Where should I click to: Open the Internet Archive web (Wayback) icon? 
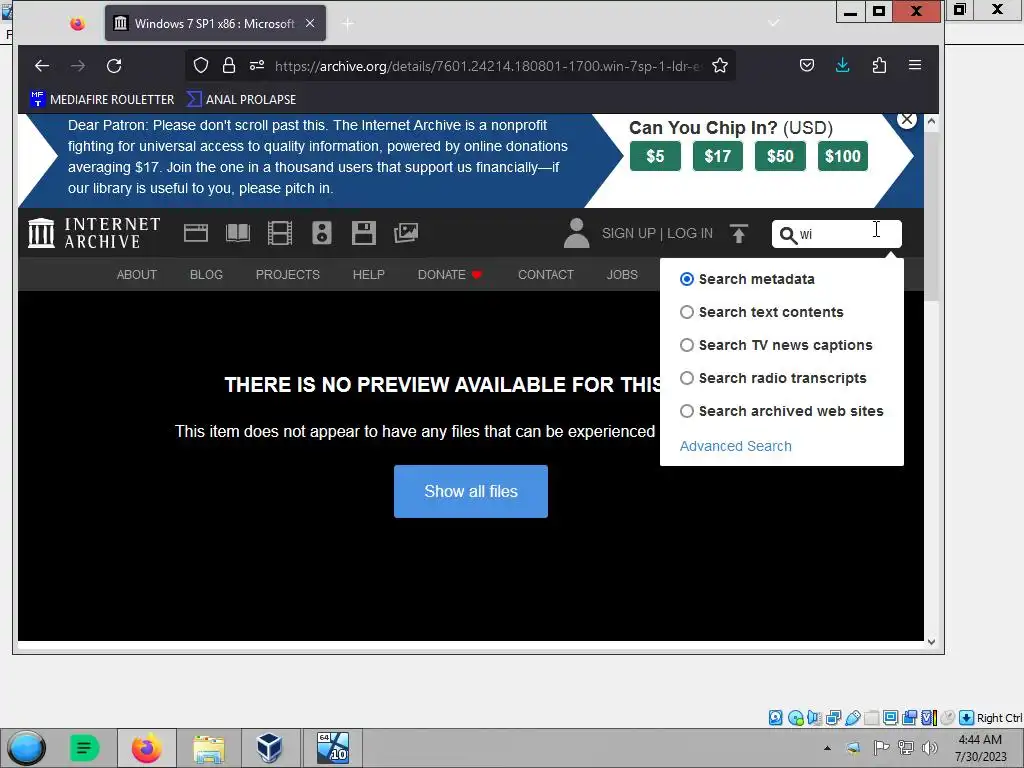(196, 233)
